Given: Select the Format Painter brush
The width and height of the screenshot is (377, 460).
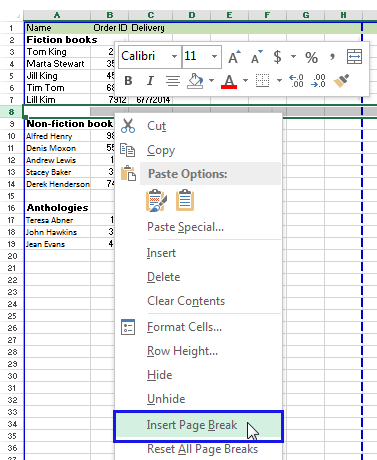Looking at the screenshot, I should pyautogui.click(x=341, y=81).
